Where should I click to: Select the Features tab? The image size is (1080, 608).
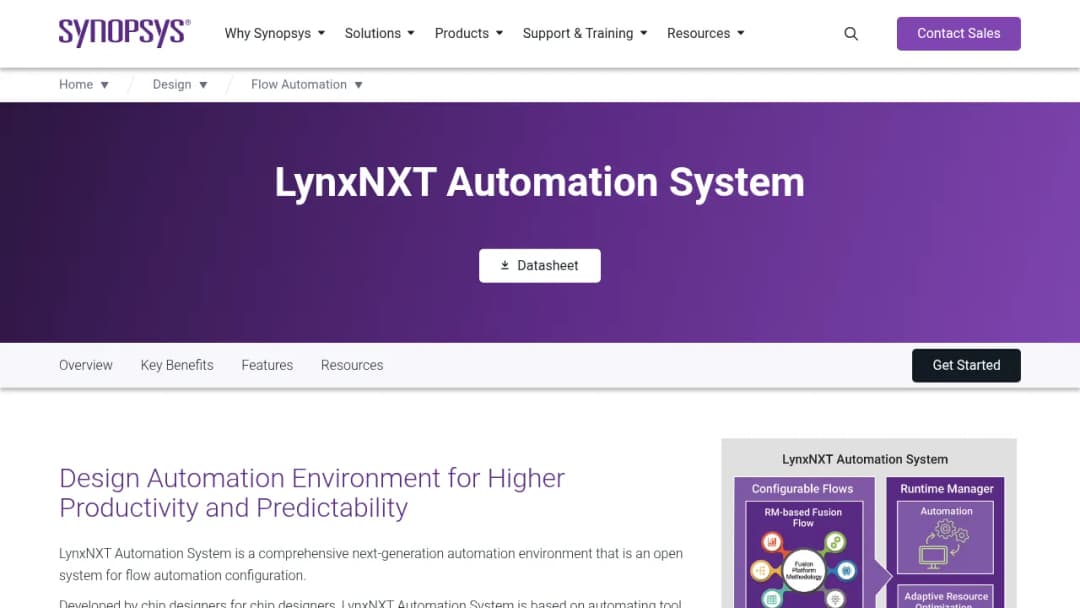pyautogui.click(x=267, y=365)
